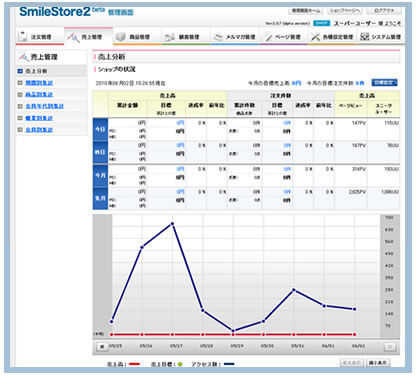Click the green 売上目標 legend dot
Screen dimensions: 417x377
(x=180, y=364)
